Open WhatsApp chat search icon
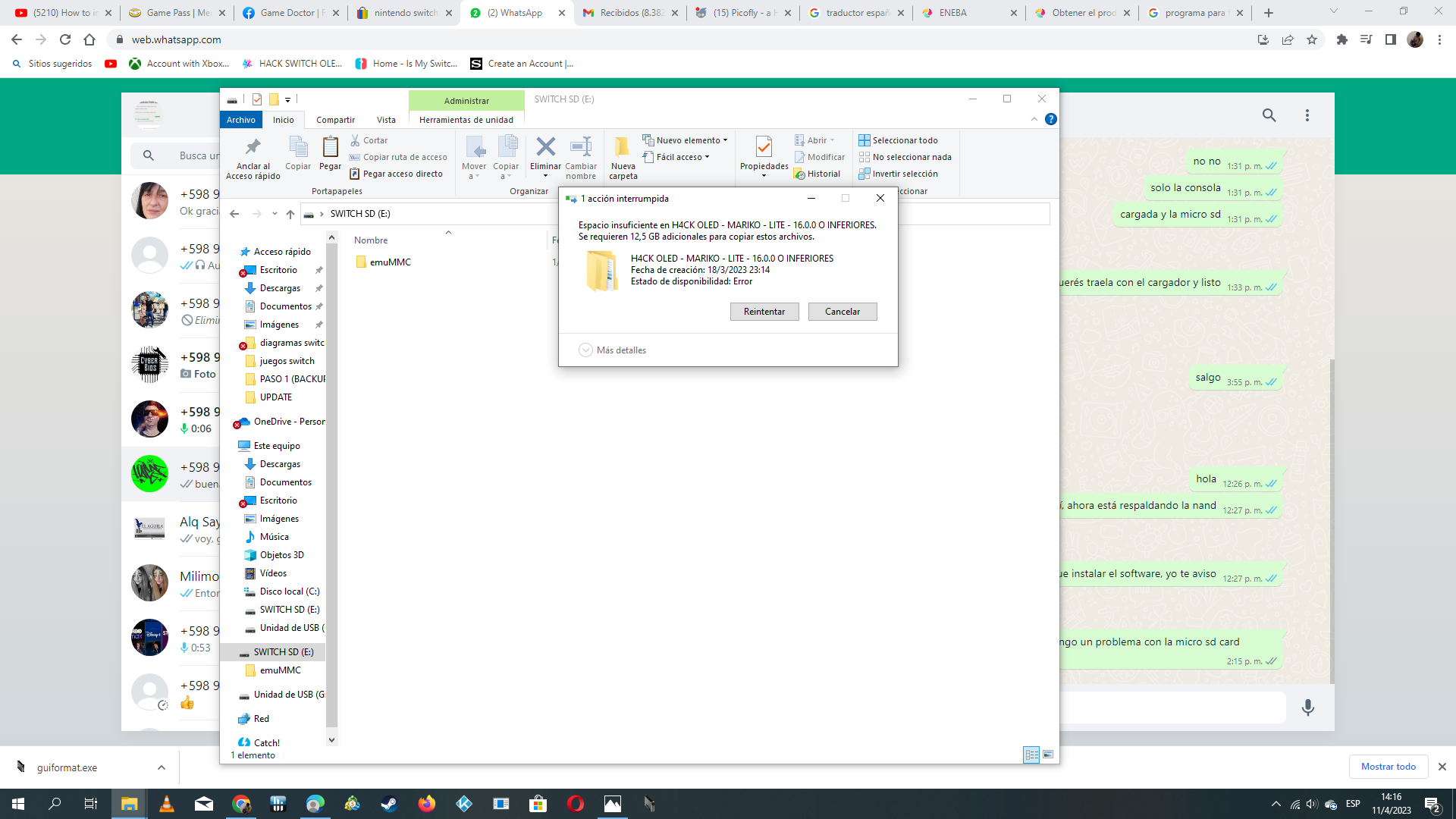Image resolution: width=1456 pixels, height=819 pixels. (x=1269, y=115)
